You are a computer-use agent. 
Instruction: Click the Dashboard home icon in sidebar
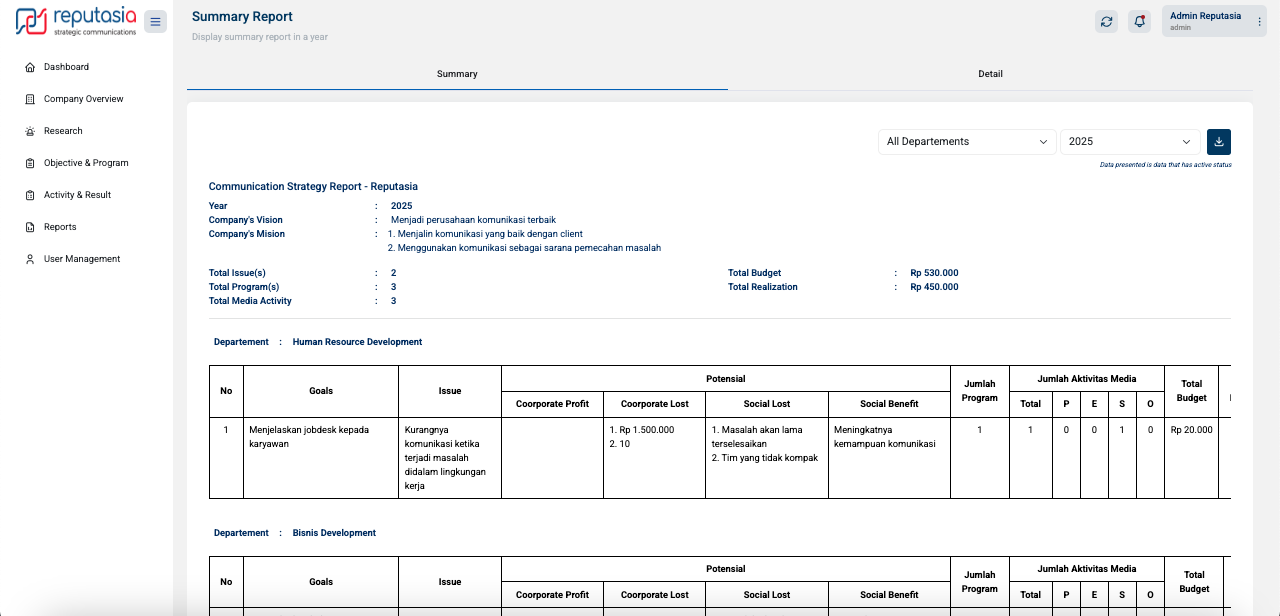(x=30, y=67)
